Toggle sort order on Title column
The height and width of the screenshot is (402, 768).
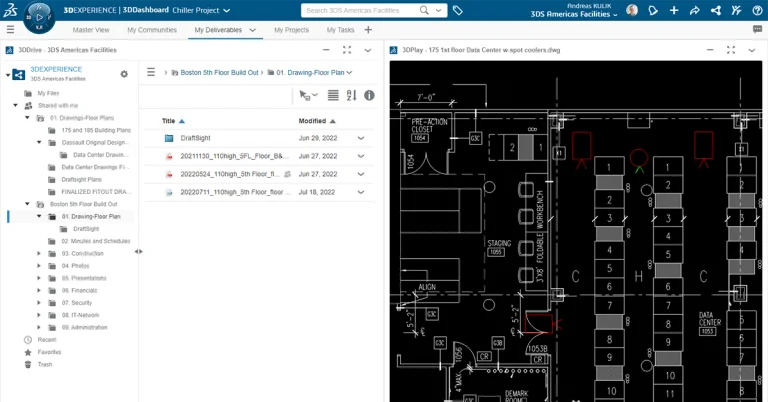tap(181, 121)
